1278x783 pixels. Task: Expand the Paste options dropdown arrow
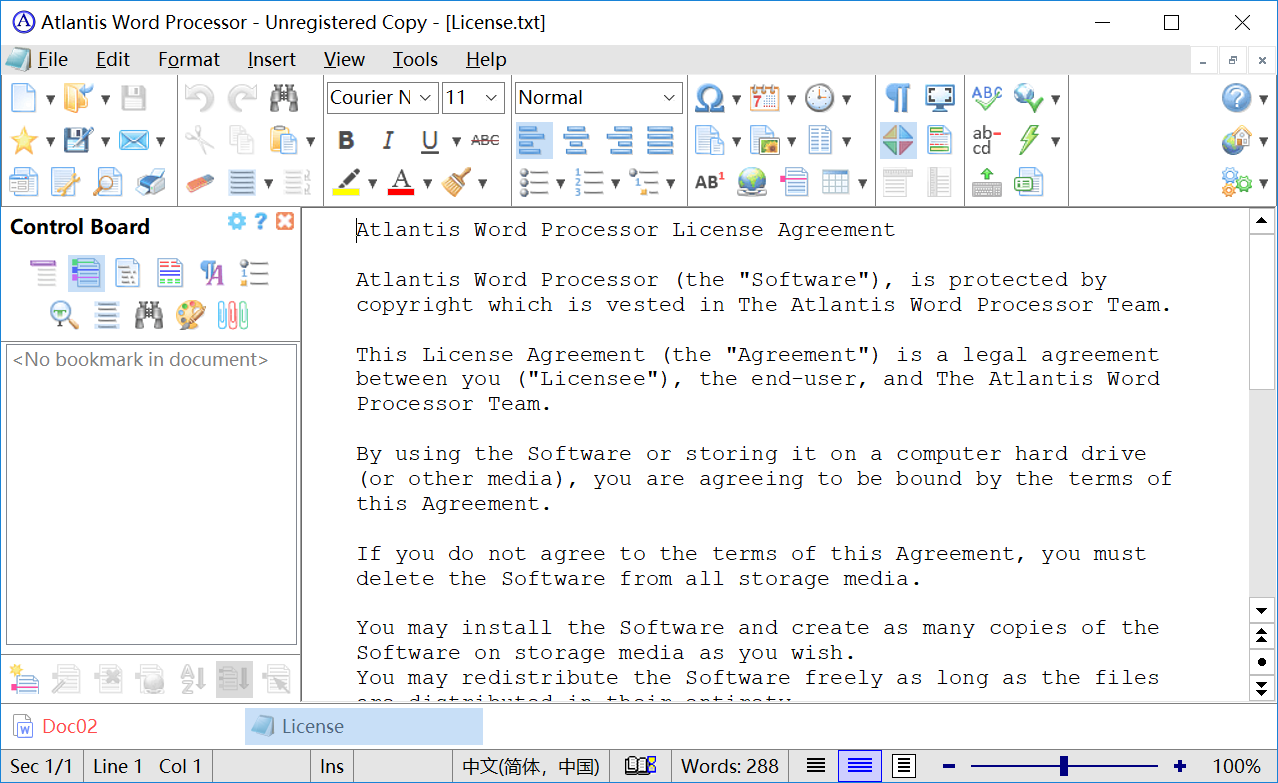coord(311,141)
